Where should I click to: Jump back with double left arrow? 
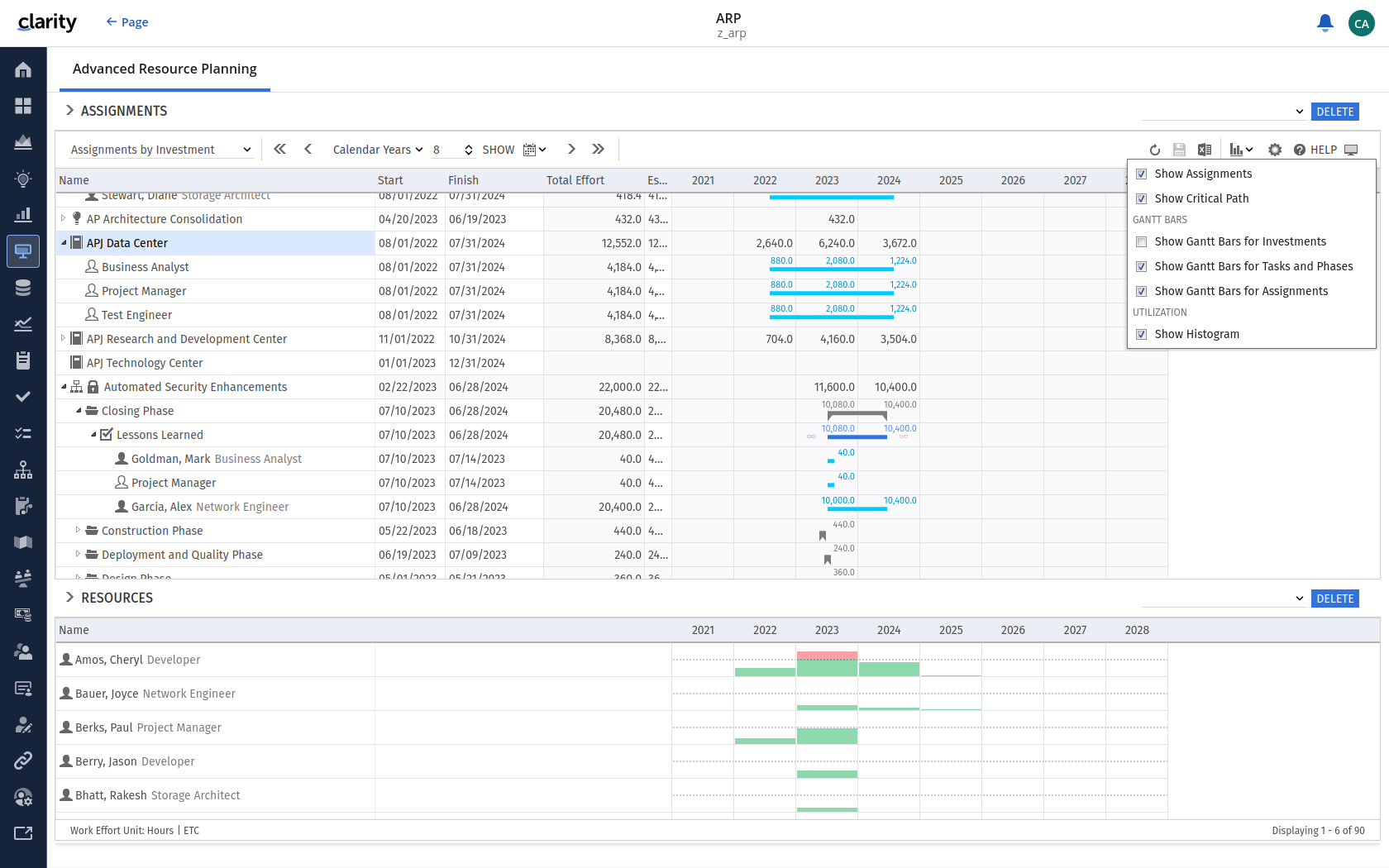point(280,149)
